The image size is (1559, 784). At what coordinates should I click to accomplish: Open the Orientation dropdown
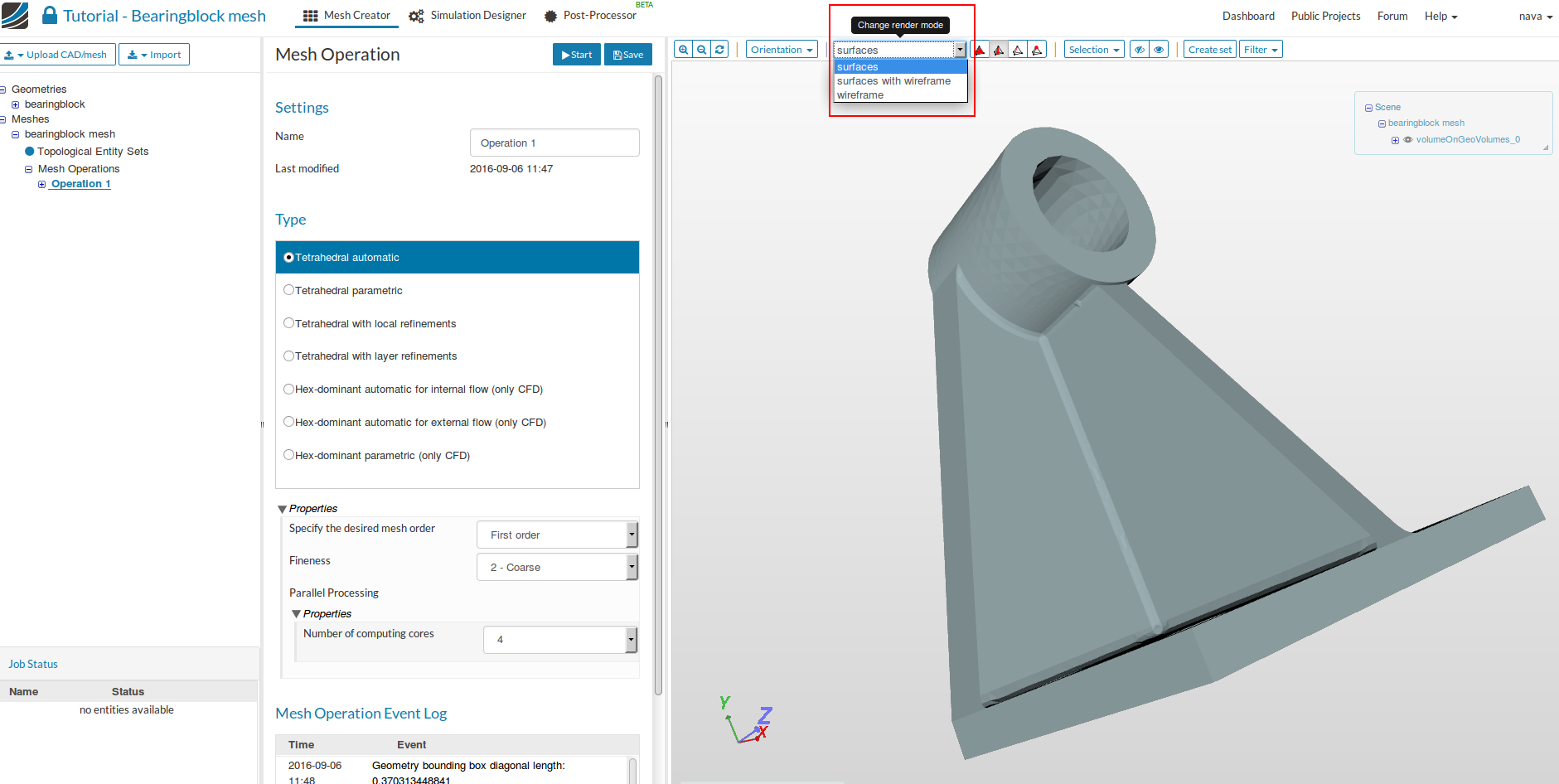coord(782,50)
